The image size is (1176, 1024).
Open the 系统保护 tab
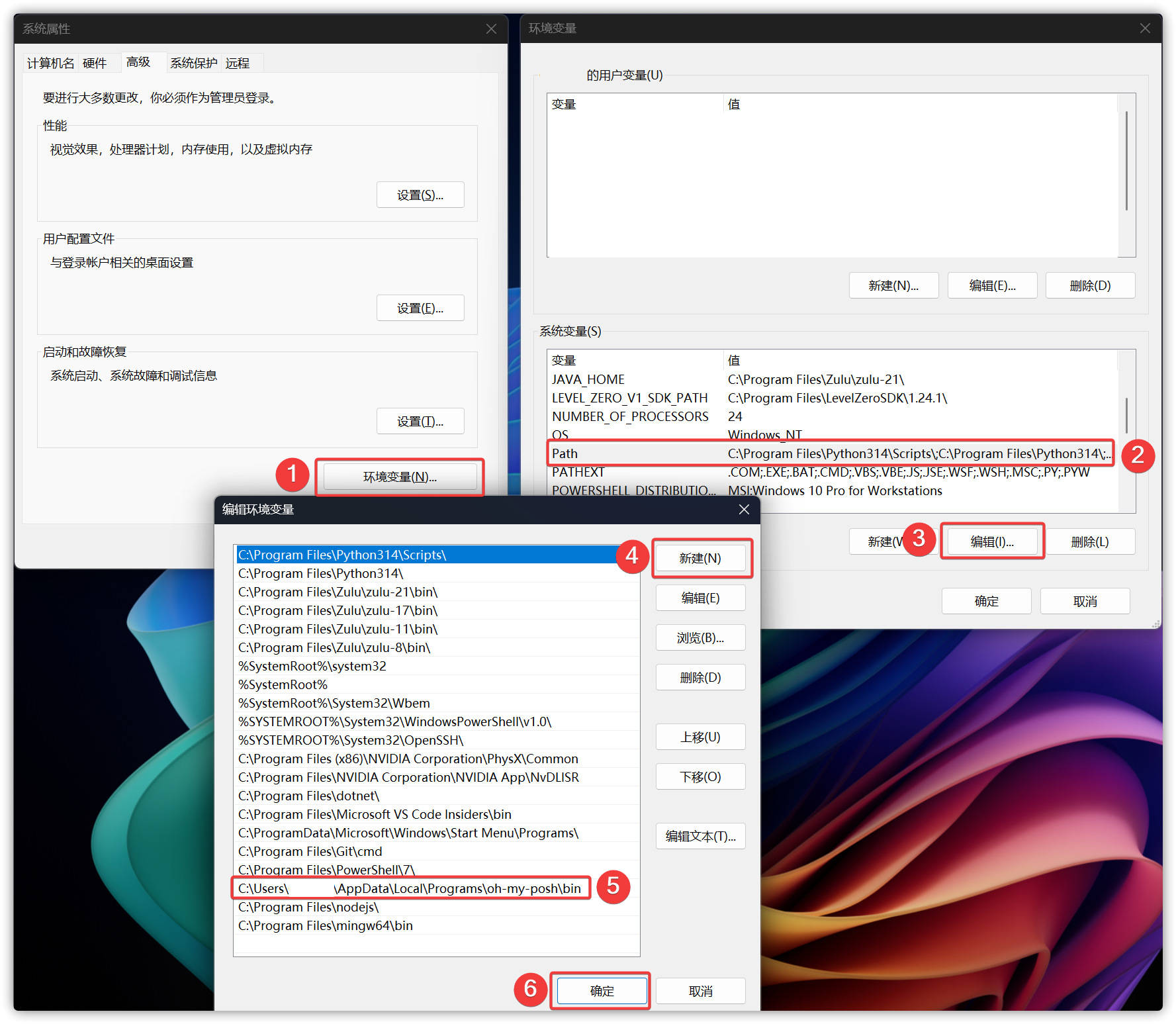pyautogui.click(x=193, y=64)
